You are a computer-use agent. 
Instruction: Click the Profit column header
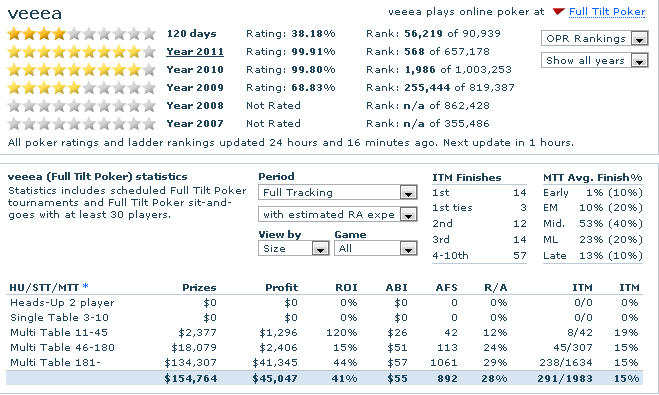tap(281, 287)
